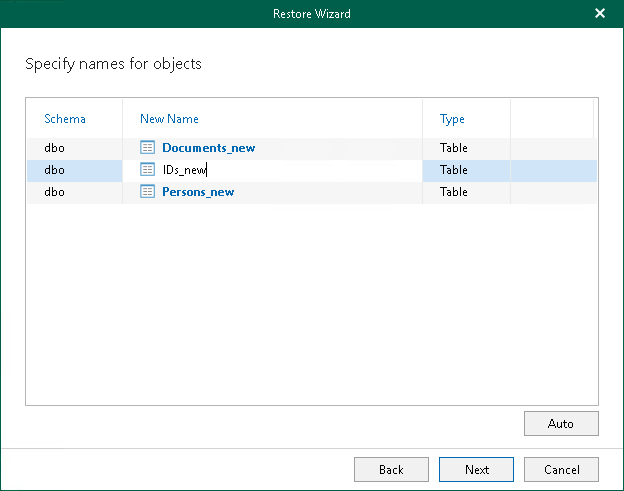Proceed with the Next button
Image resolution: width=624 pixels, height=491 pixels.
coord(477,469)
